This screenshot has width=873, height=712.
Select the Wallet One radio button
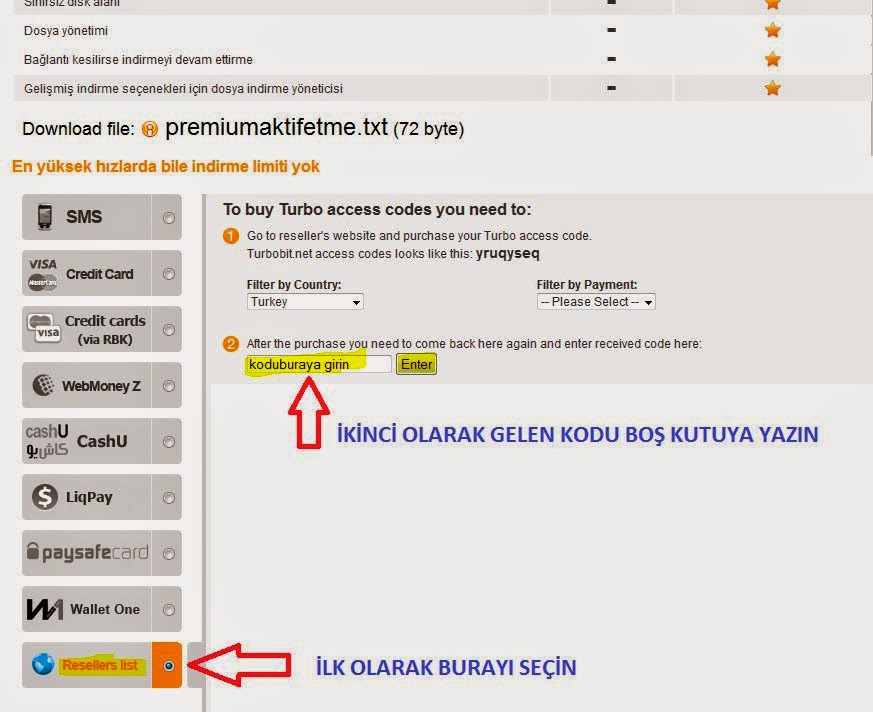[169, 610]
